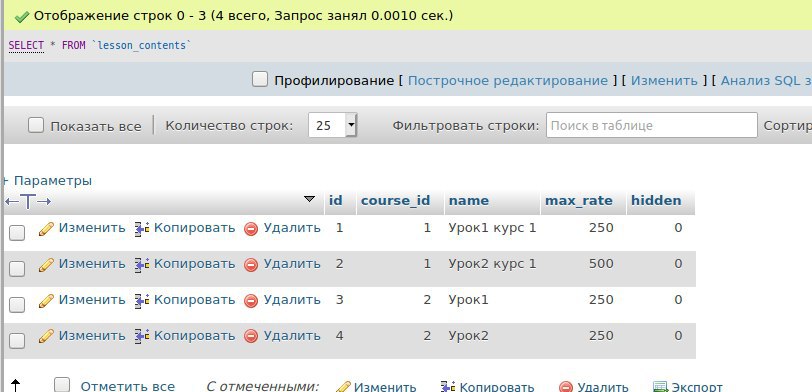Sort by the id column header
The height and width of the screenshot is (392, 812).
pyautogui.click(x=336, y=200)
